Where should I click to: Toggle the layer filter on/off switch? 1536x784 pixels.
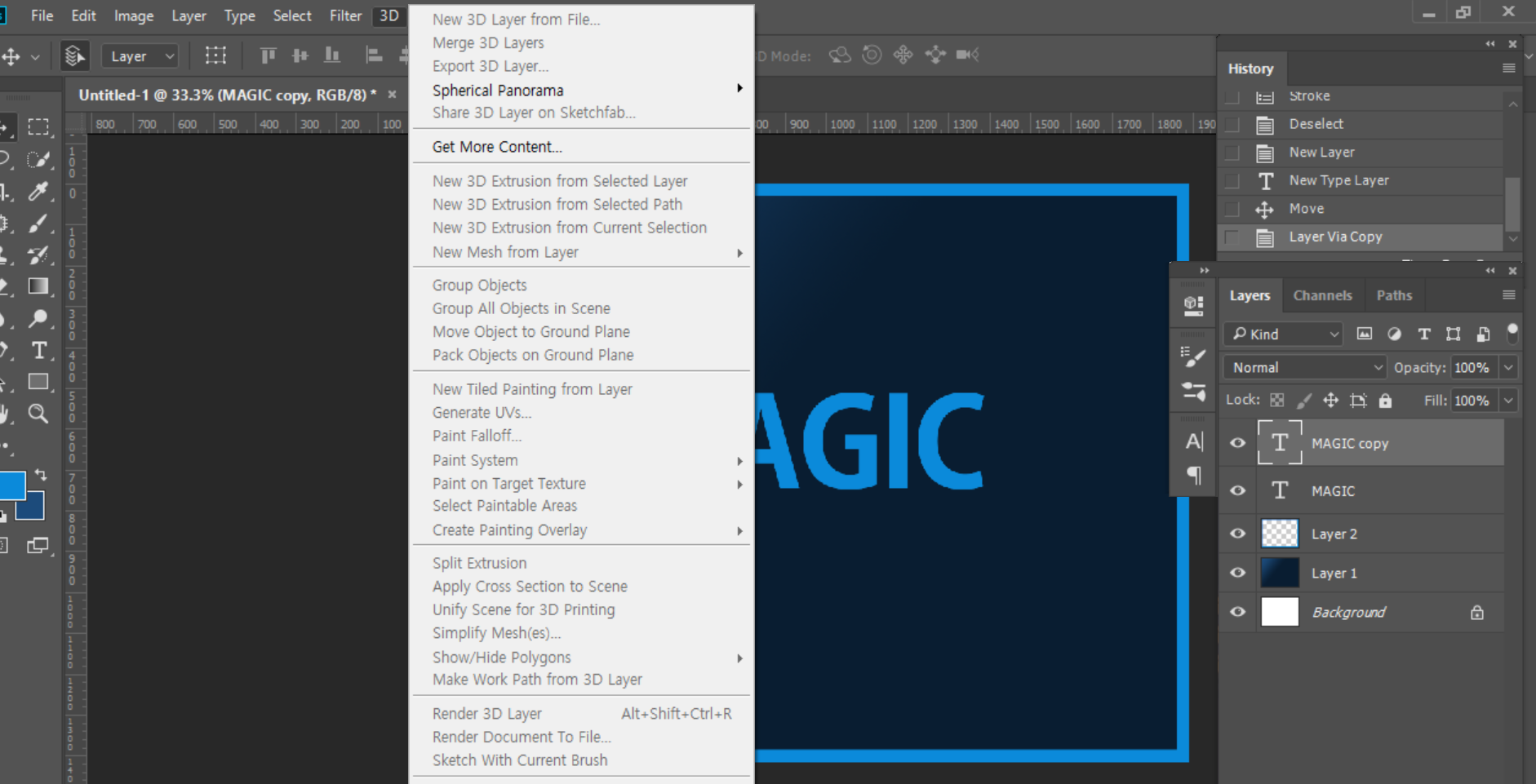1512,333
